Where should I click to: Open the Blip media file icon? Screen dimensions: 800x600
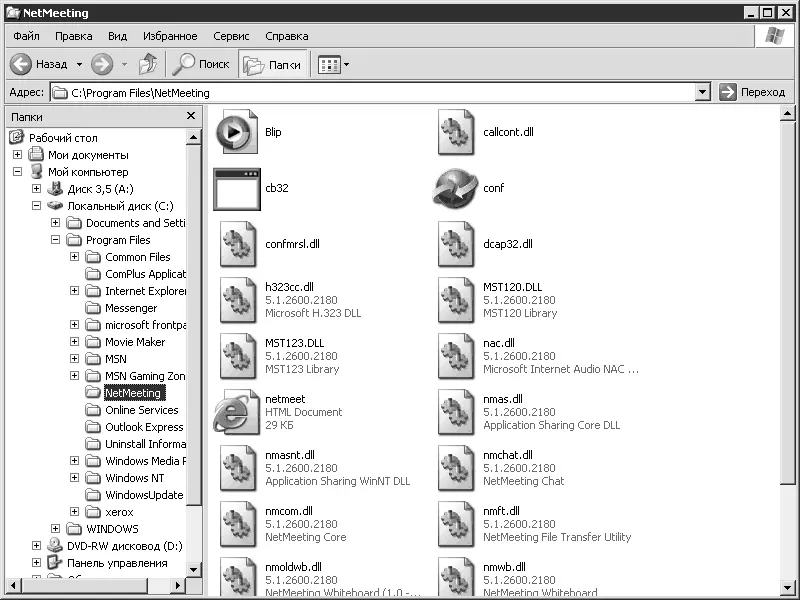coord(236,132)
